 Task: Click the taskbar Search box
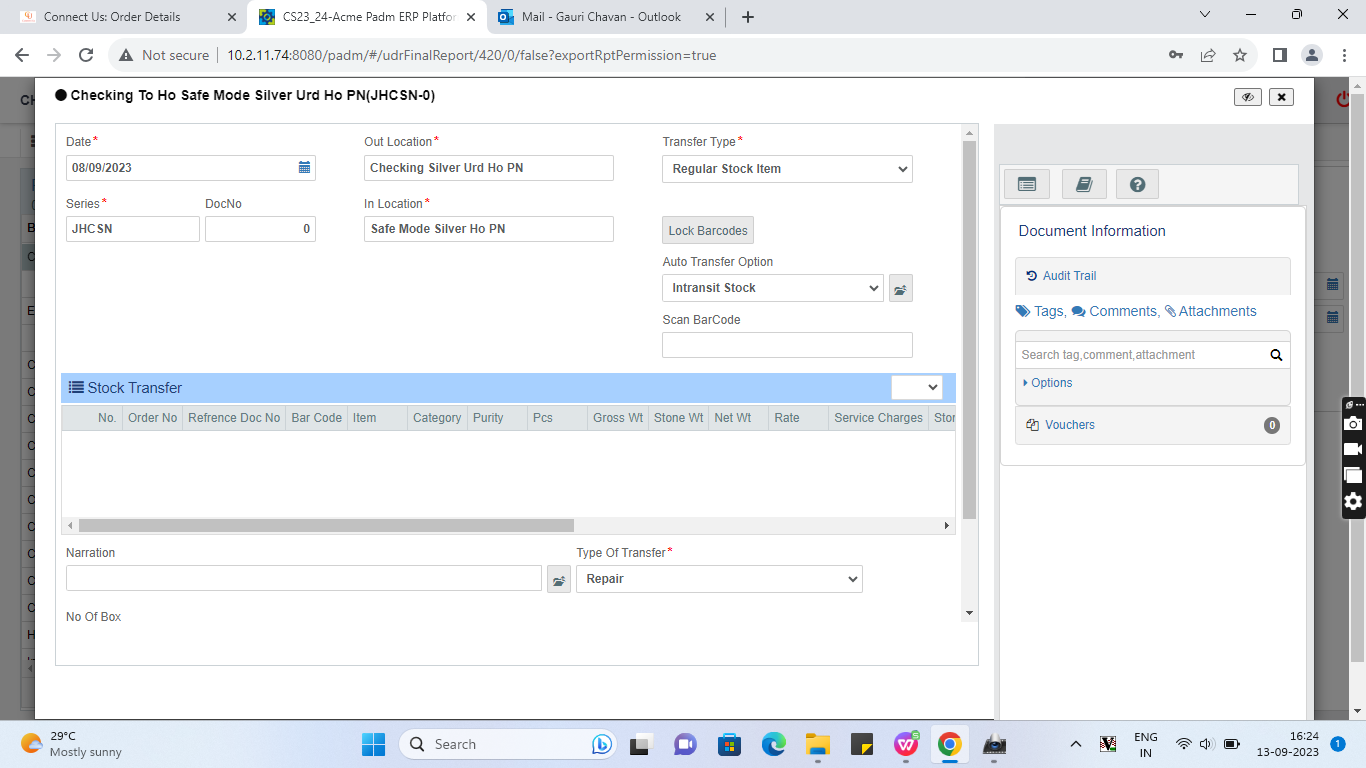pos(508,744)
